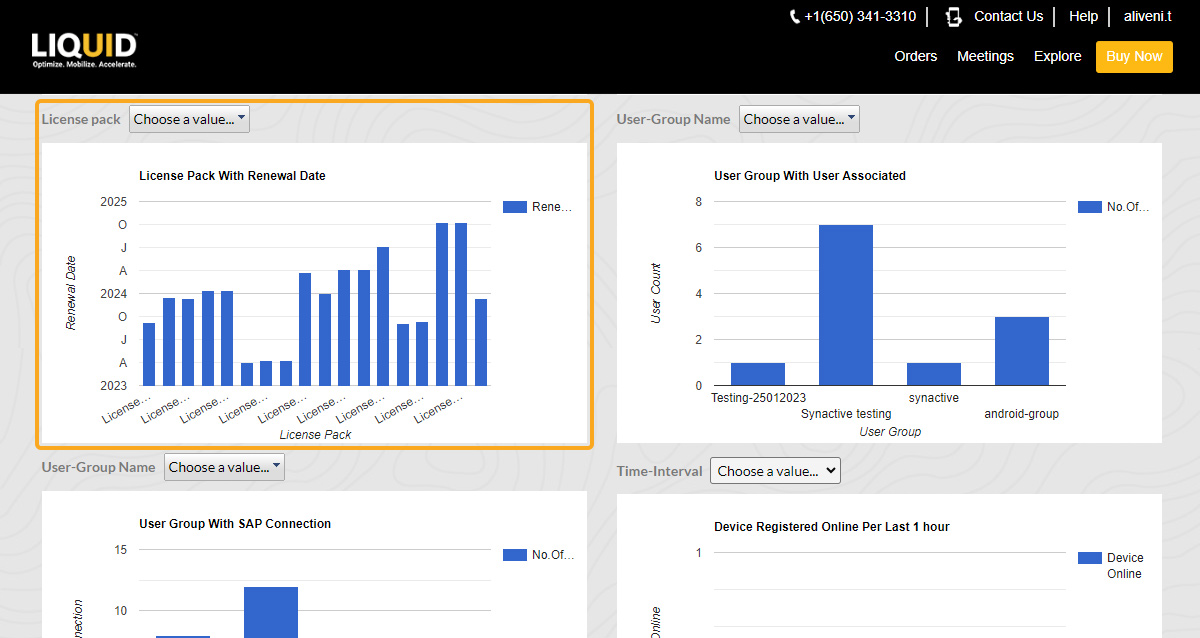
Task: Click the Synactive testing bar
Action: pos(846,305)
